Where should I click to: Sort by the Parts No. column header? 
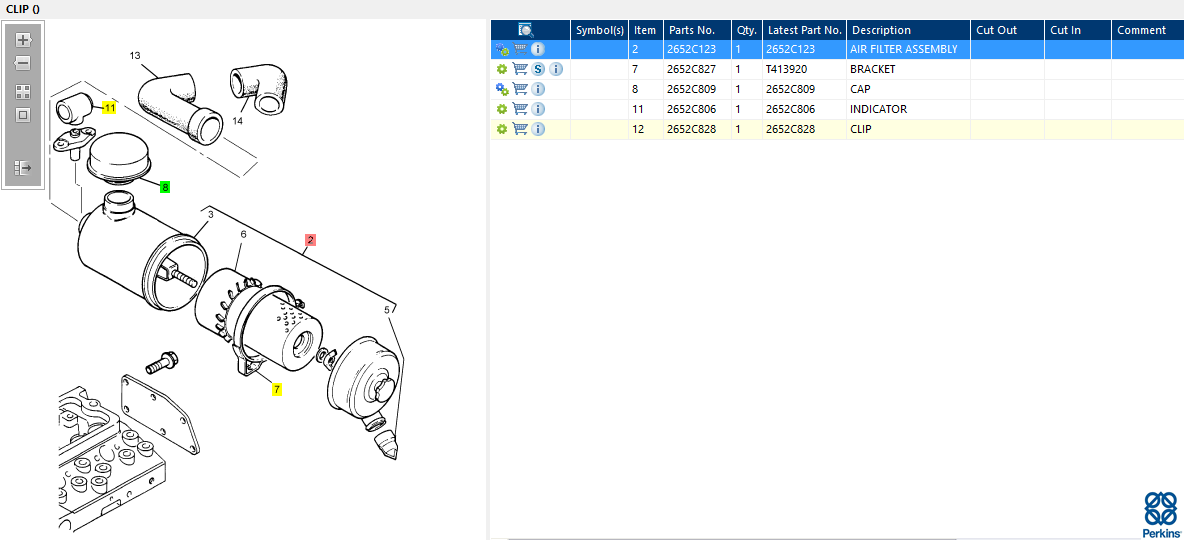point(697,30)
